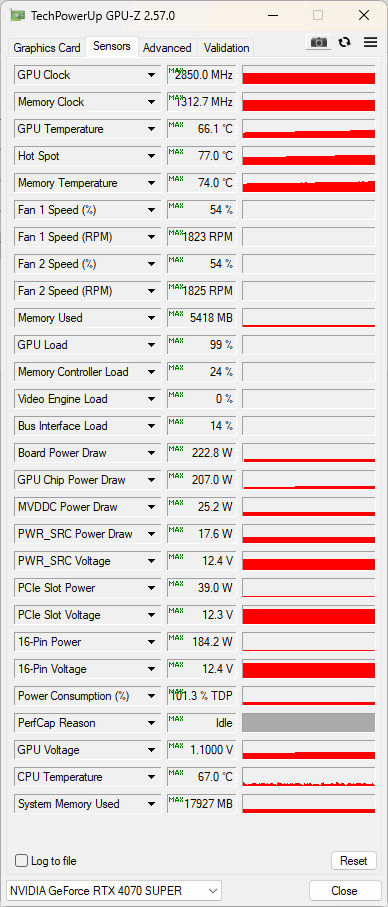Open the MVDDC Power Draw dropdown
This screenshot has height=907, width=388.
tap(151, 507)
